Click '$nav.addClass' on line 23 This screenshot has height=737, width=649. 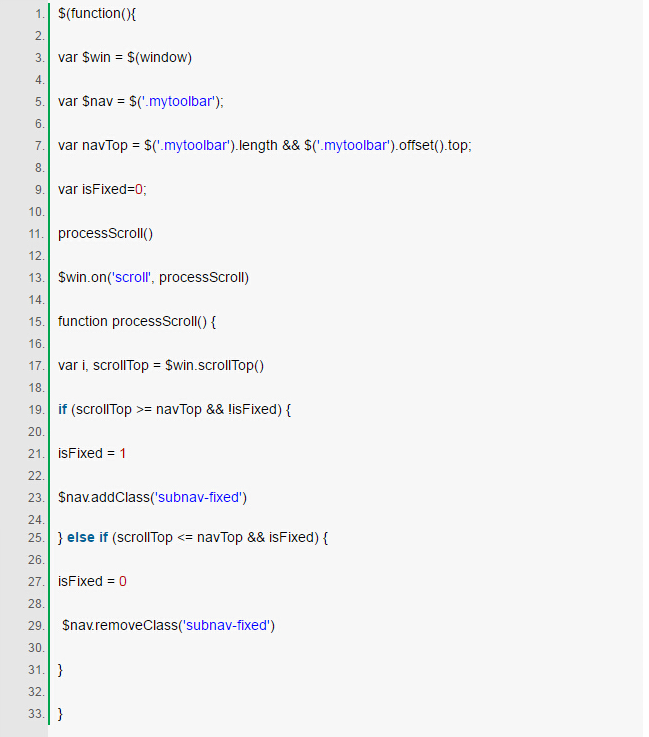click(104, 497)
